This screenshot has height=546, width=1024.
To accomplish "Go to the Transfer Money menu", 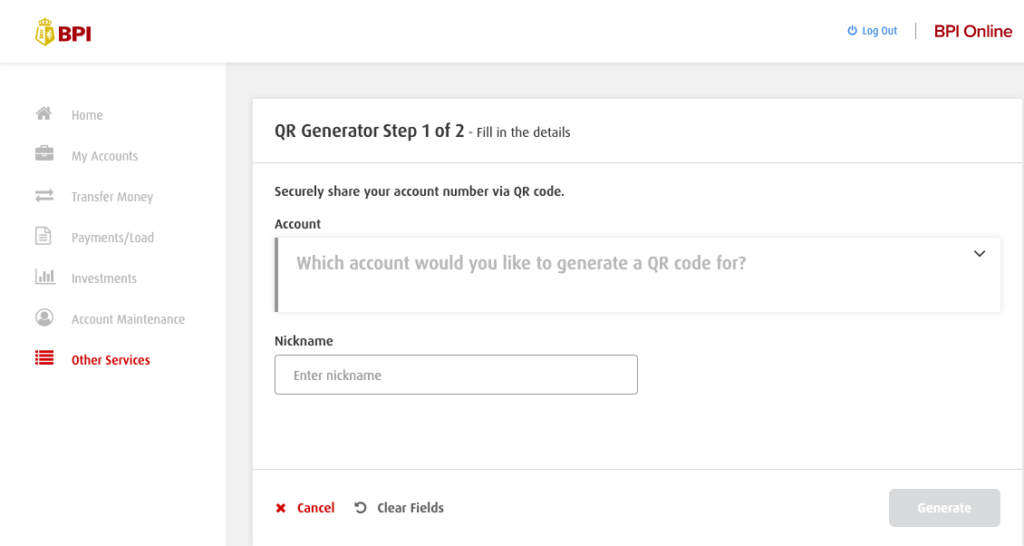I will tap(112, 197).
